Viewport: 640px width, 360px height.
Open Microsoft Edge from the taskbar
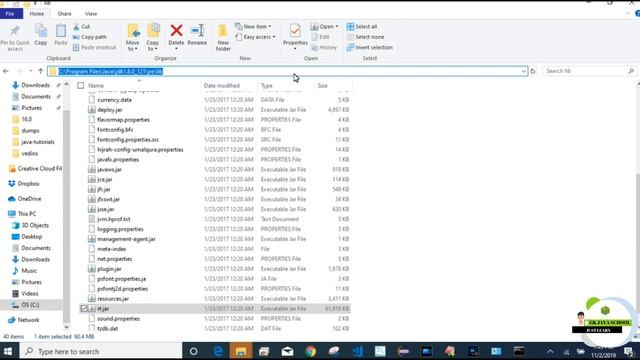point(218,351)
